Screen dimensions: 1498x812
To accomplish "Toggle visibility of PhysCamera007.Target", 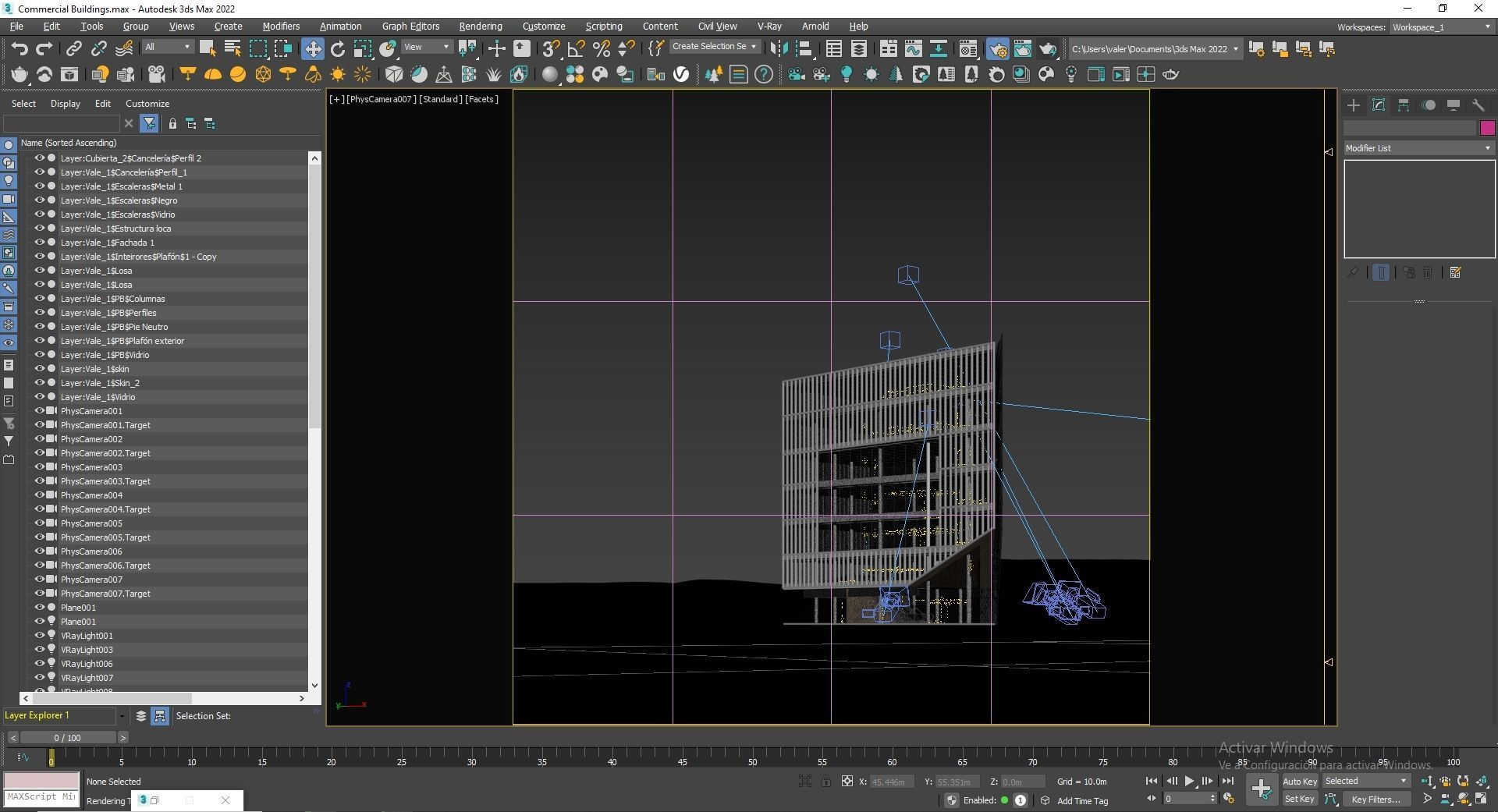I will [x=39, y=593].
